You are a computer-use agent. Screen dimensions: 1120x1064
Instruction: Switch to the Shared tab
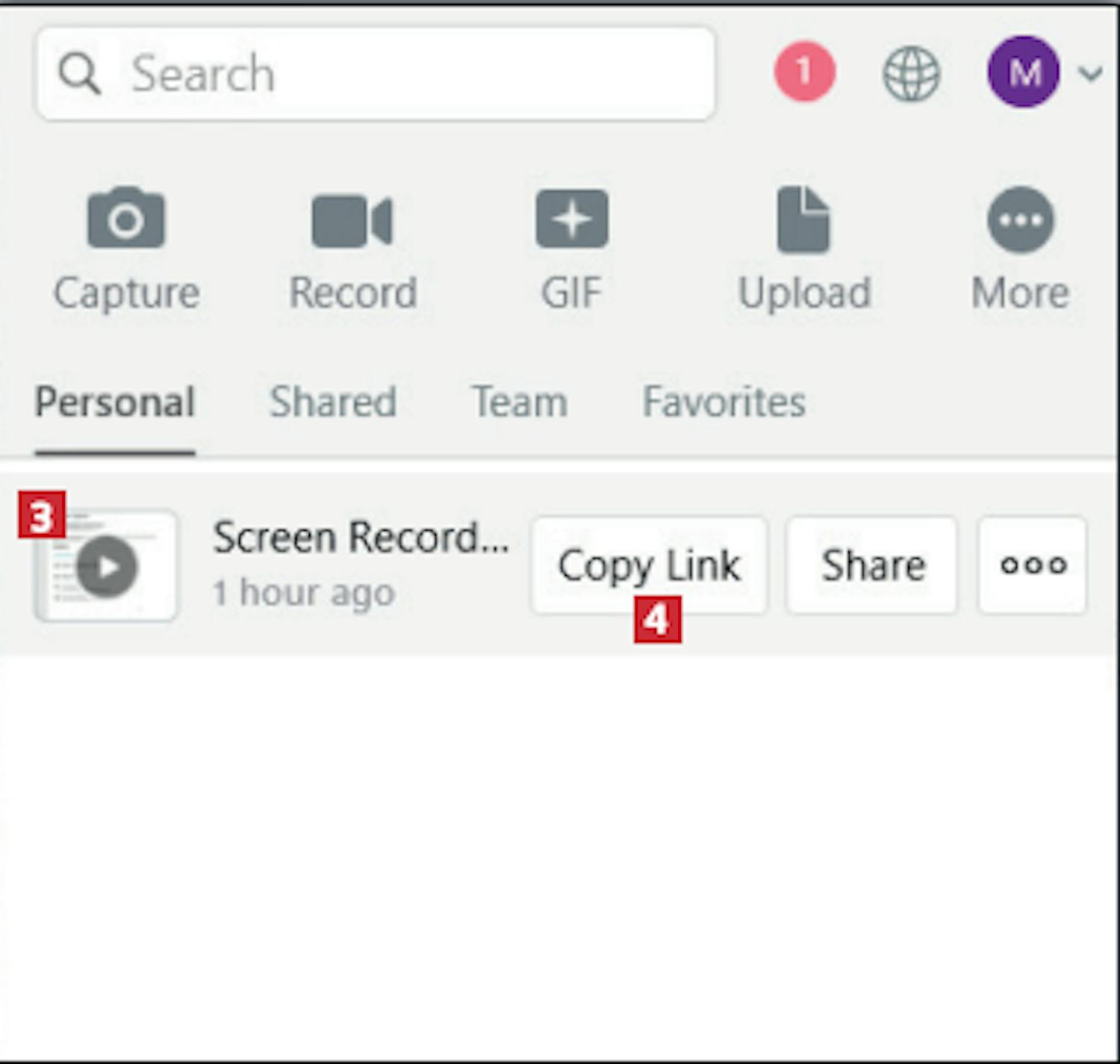(333, 402)
